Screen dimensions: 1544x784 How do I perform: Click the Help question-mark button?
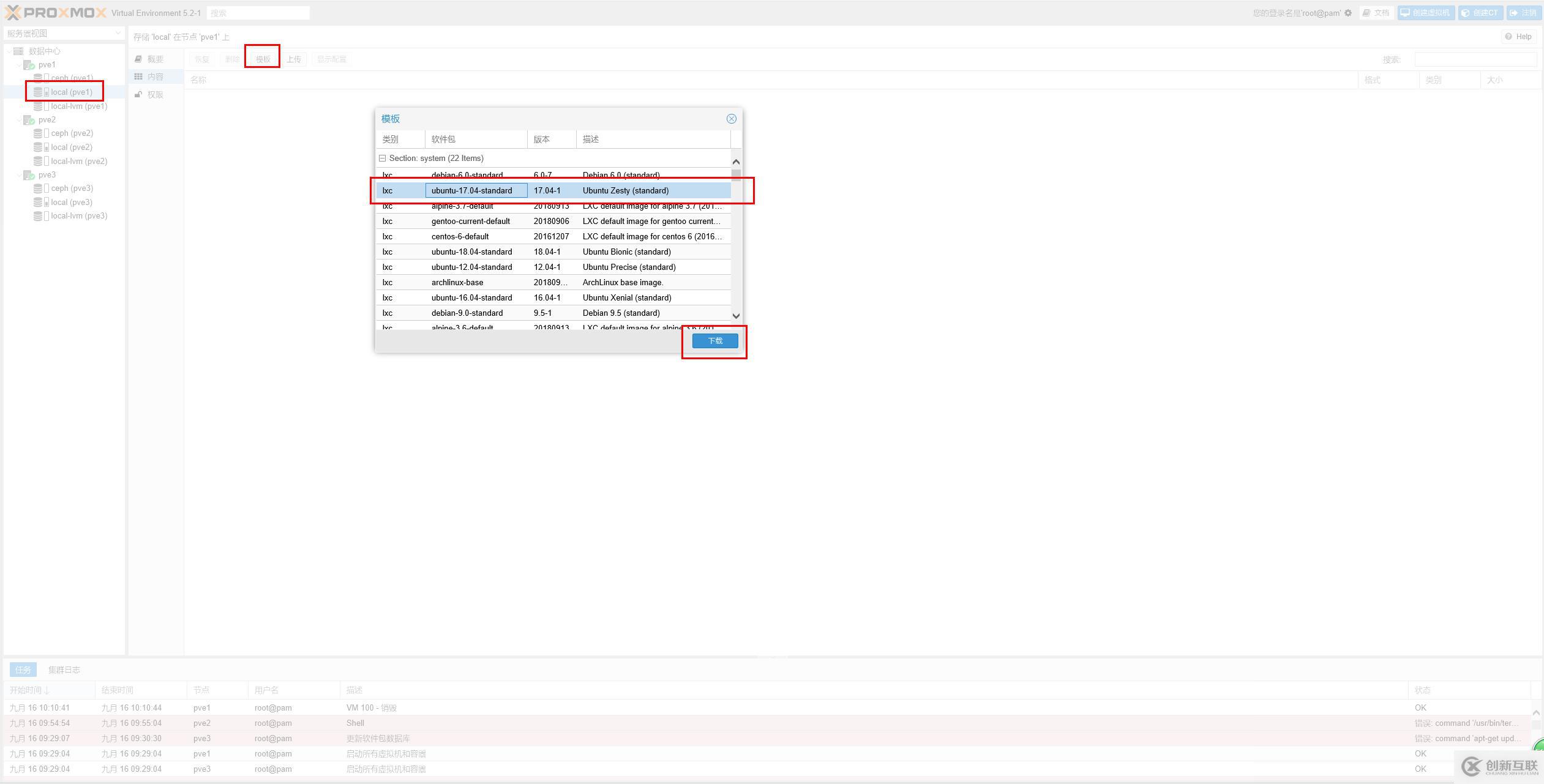coord(1518,37)
